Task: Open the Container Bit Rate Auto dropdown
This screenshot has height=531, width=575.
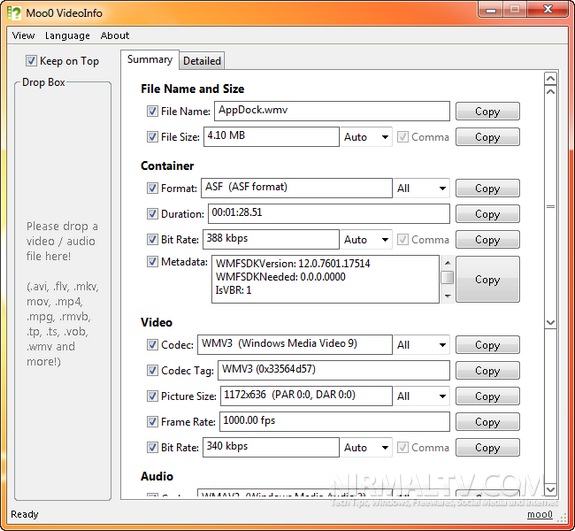Action: [366, 239]
